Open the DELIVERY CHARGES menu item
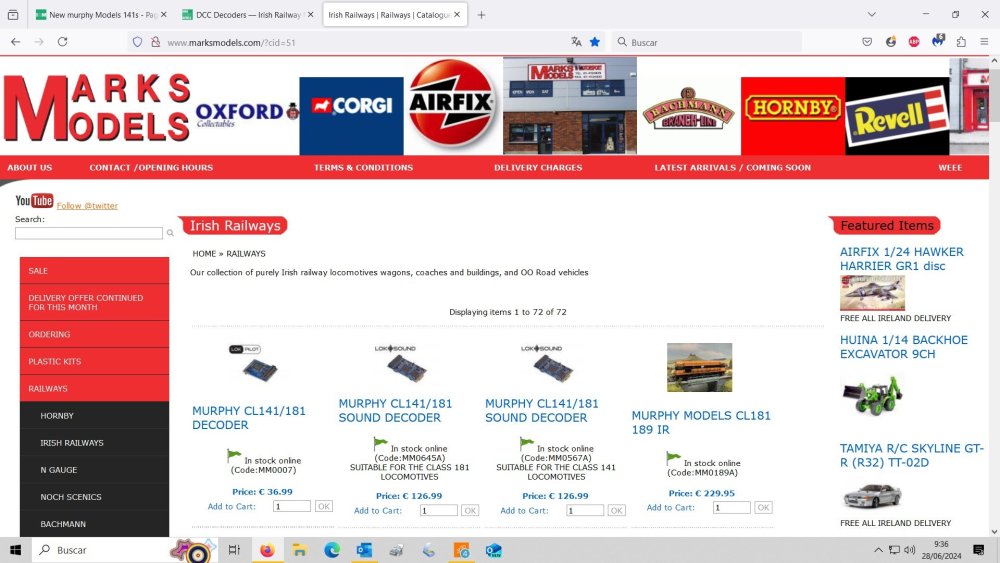The width and height of the screenshot is (1000, 563). click(537, 168)
